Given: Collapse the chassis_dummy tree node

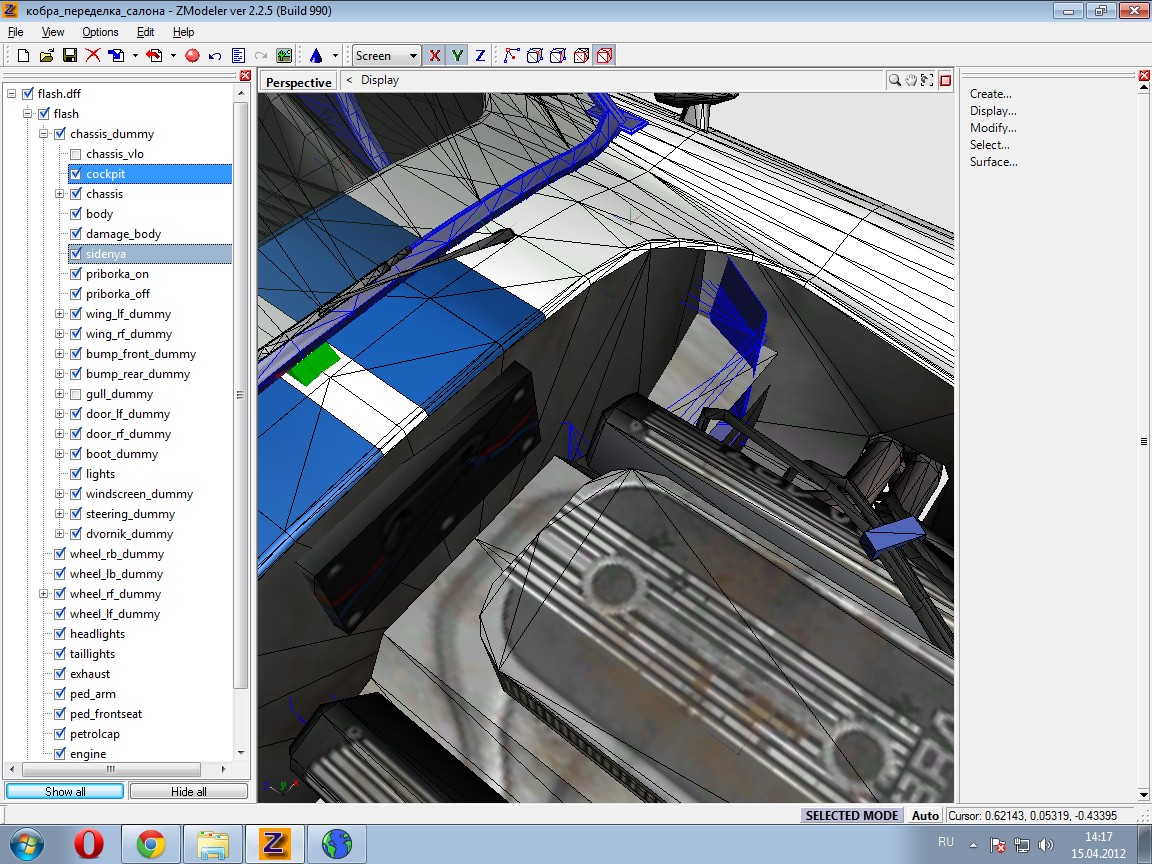Looking at the screenshot, I should (44, 134).
